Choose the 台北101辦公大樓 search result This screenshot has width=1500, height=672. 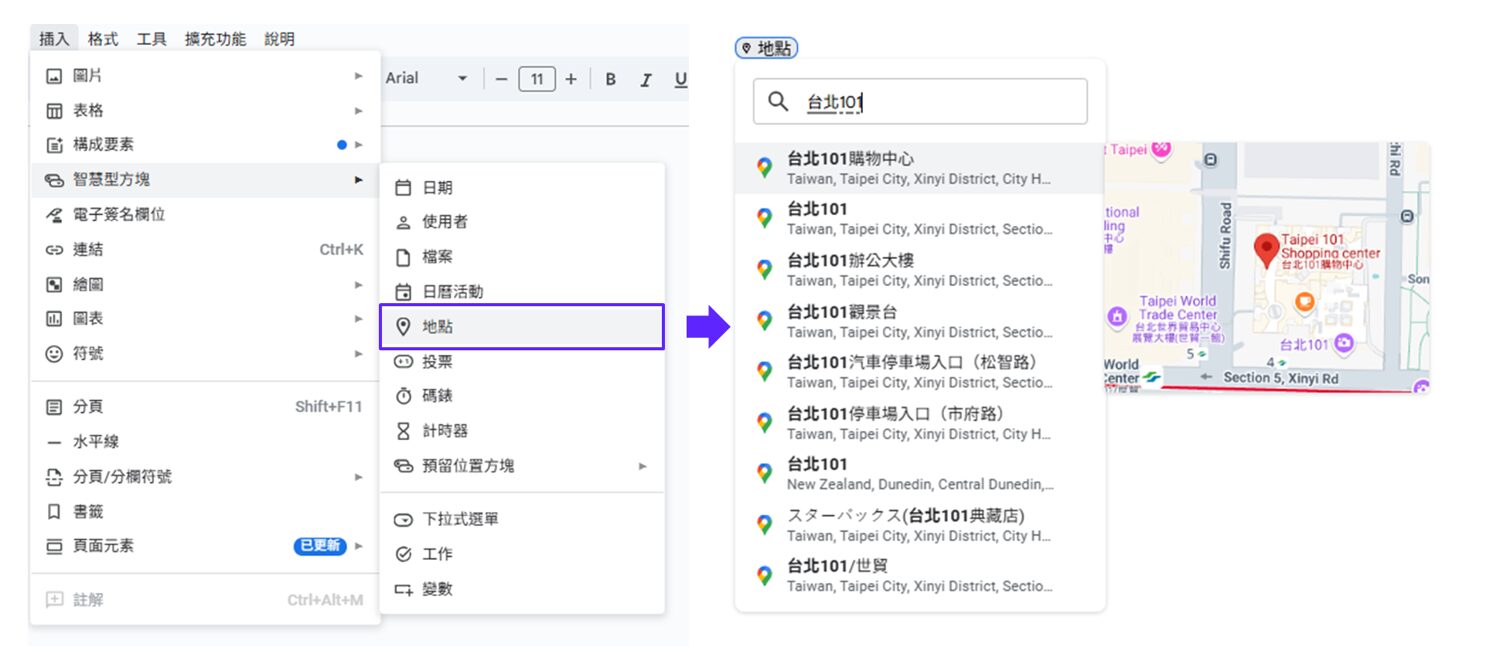920,270
